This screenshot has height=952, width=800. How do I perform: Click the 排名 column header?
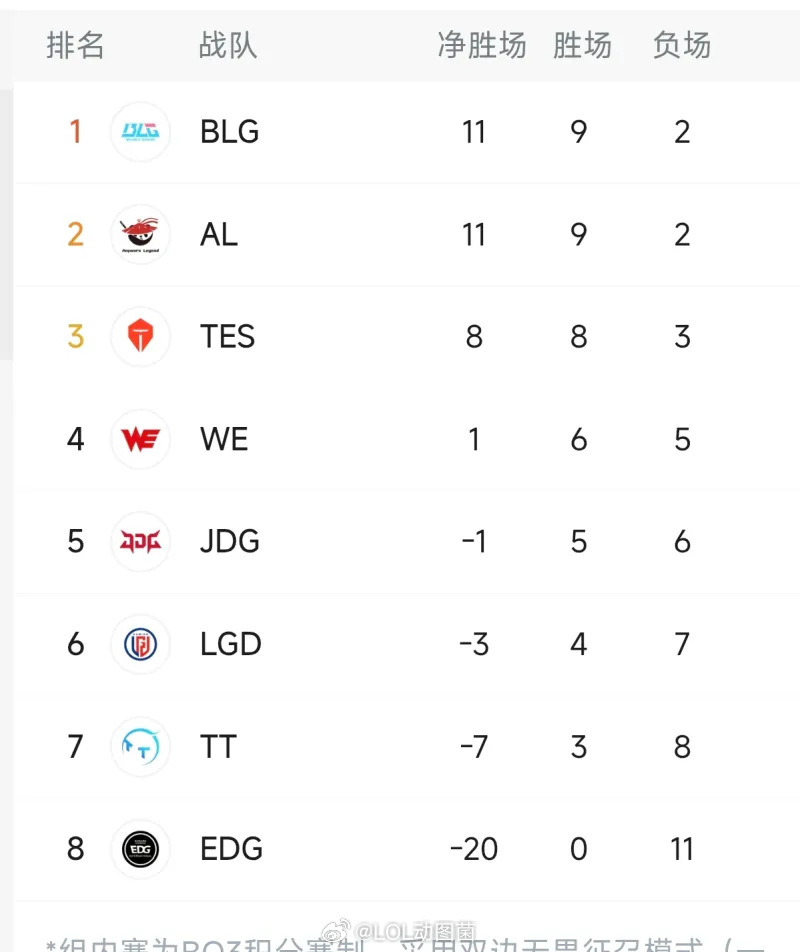75,46
